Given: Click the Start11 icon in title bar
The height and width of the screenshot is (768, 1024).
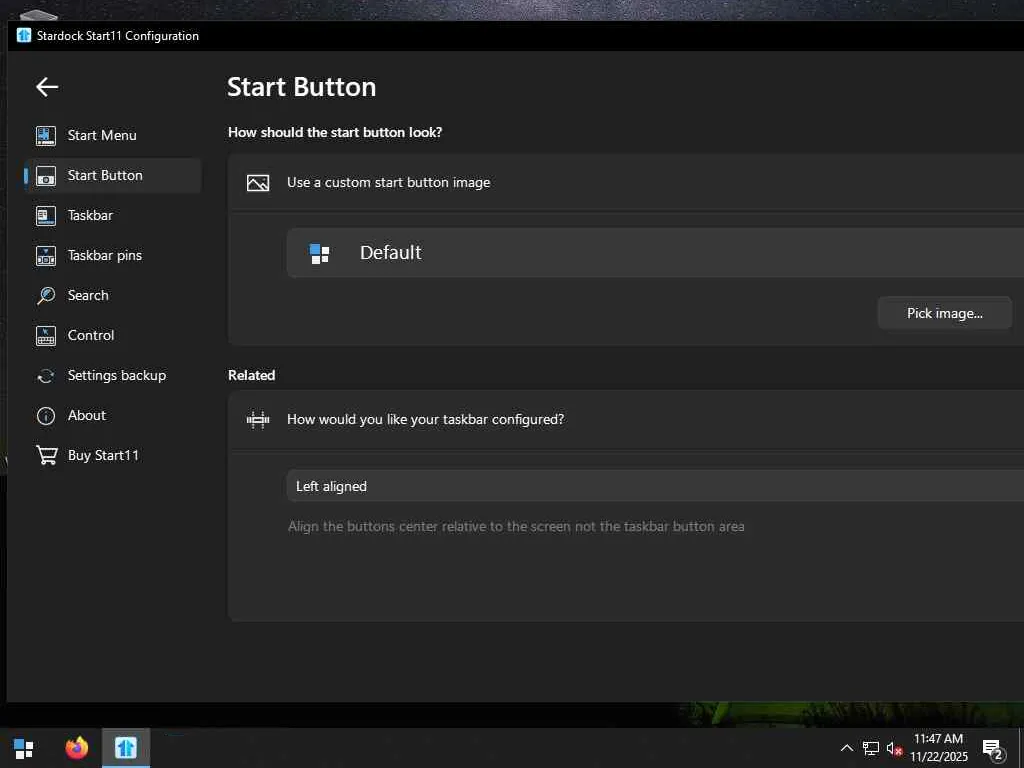Looking at the screenshot, I should click(24, 35).
